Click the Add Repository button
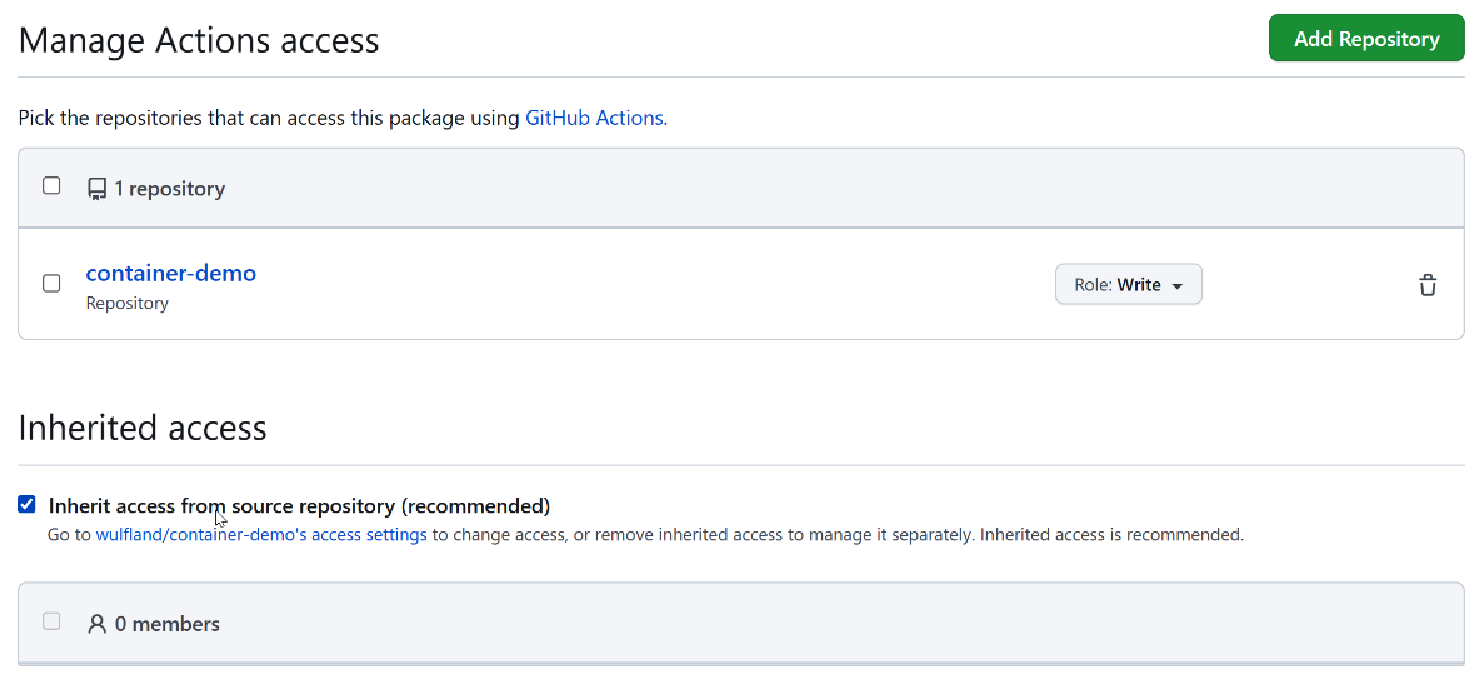Viewport: 1478px width, 673px height. [x=1366, y=38]
